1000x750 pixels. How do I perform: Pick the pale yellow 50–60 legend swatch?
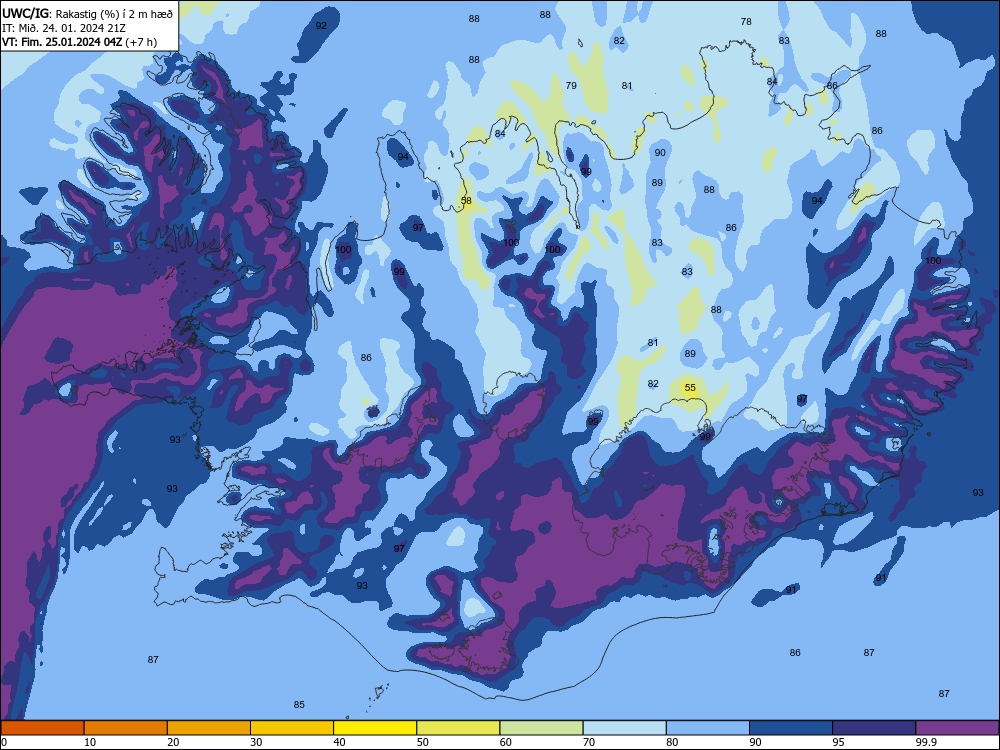[458, 728]
